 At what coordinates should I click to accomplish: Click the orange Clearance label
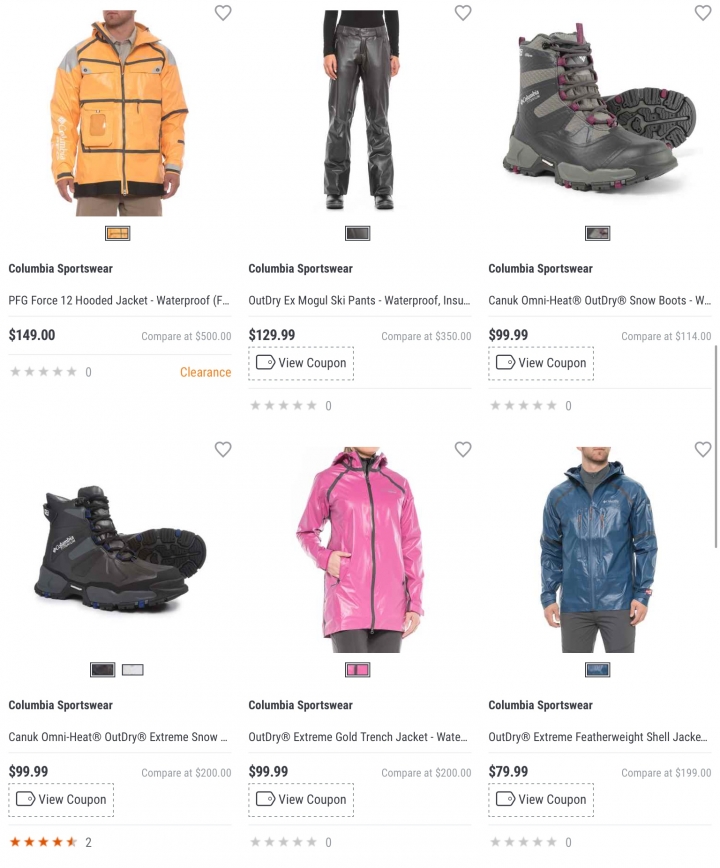point(205,373)
